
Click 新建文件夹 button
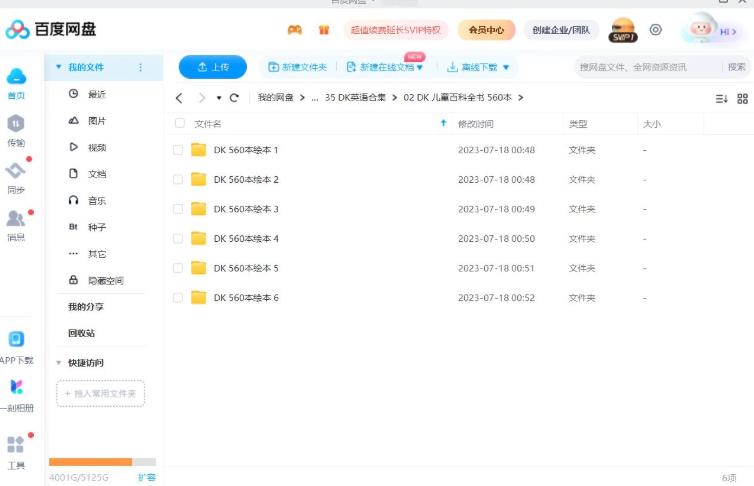(297, 67)
